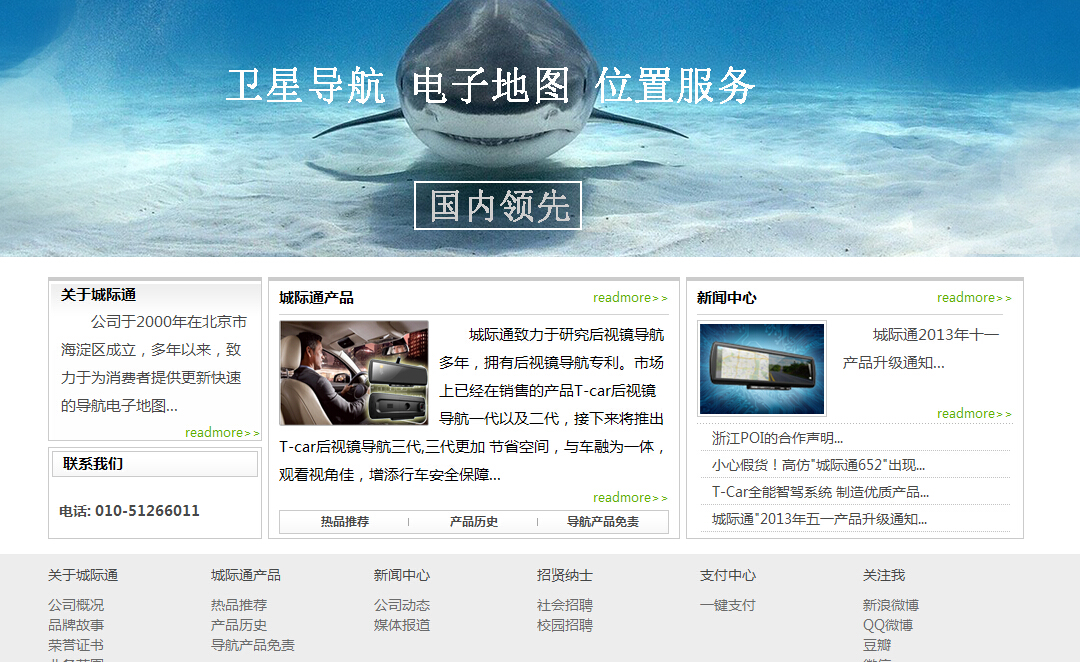Open readmore link in the 新闻中心 panel header
This screenshot has width=1080, height=662.
point(974,298)
